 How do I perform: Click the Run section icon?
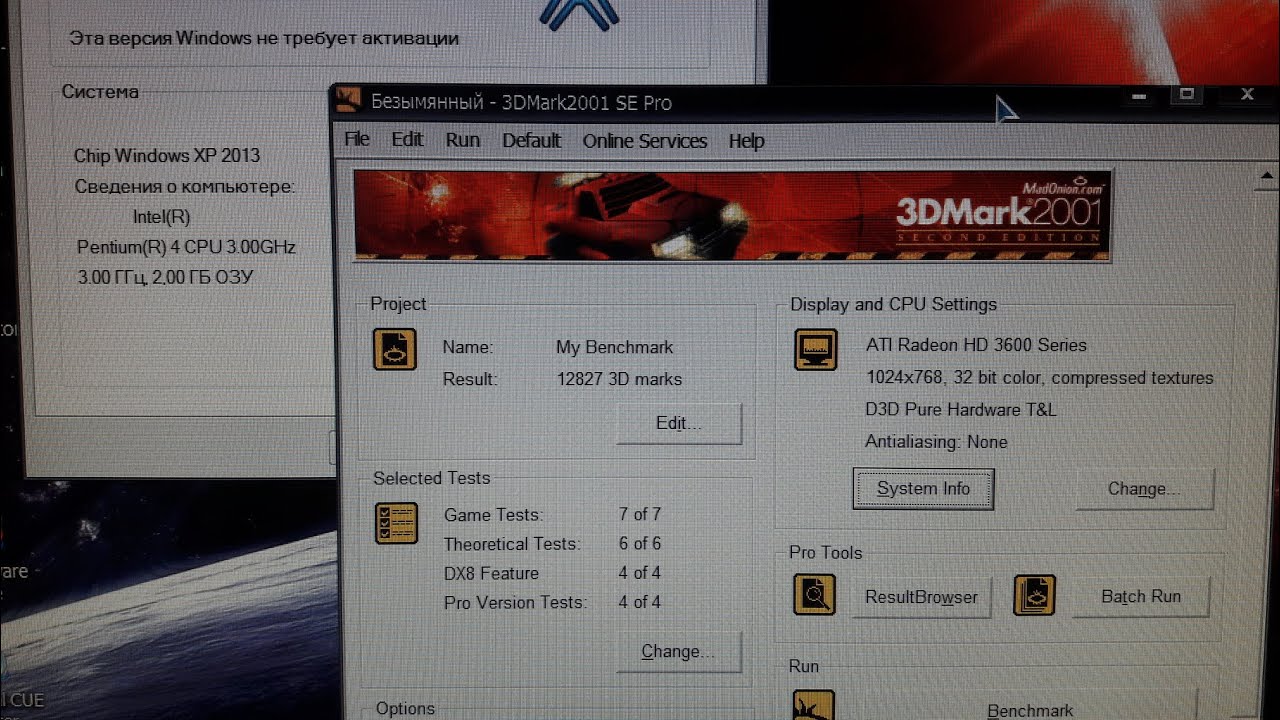tap(813, 704)
